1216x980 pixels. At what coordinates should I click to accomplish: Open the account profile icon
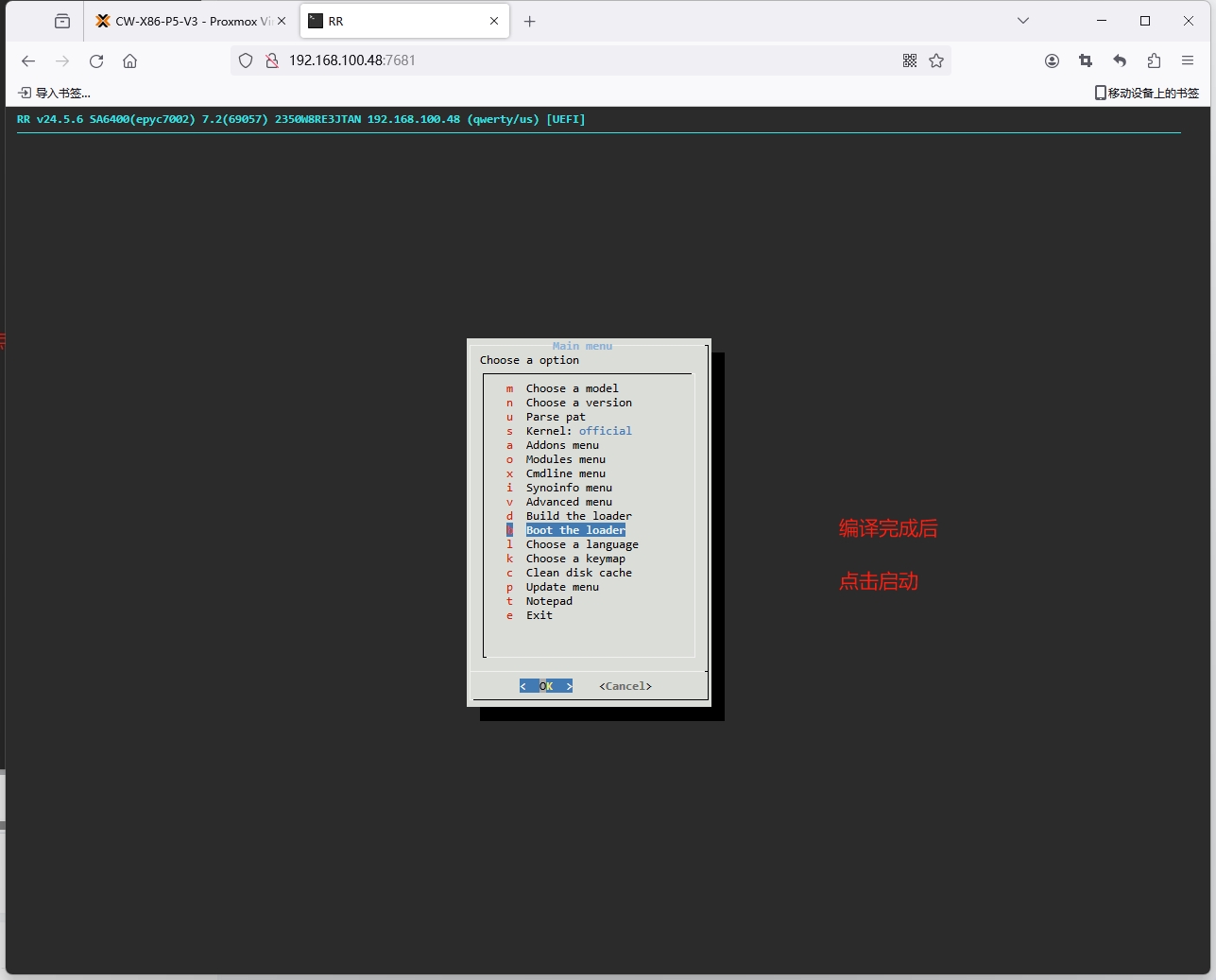[1052, 60]
